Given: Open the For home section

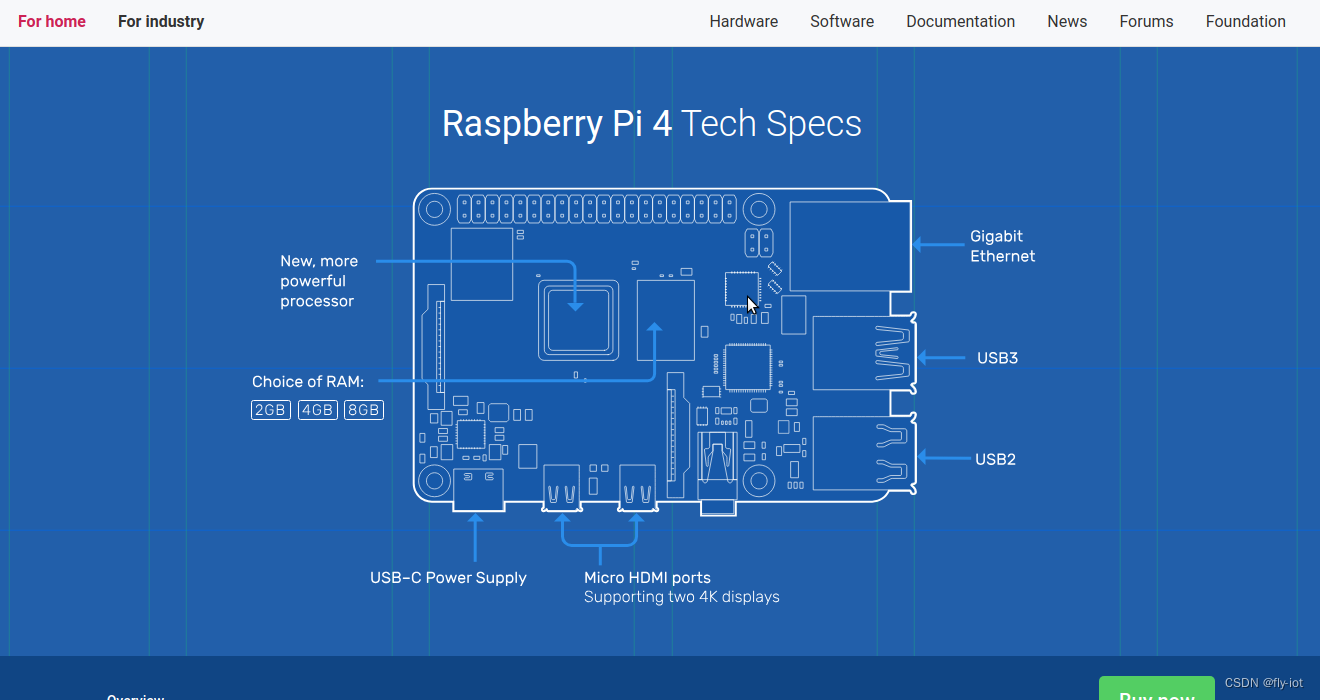Looking at the screenshot, I should (x=52, y=21).
